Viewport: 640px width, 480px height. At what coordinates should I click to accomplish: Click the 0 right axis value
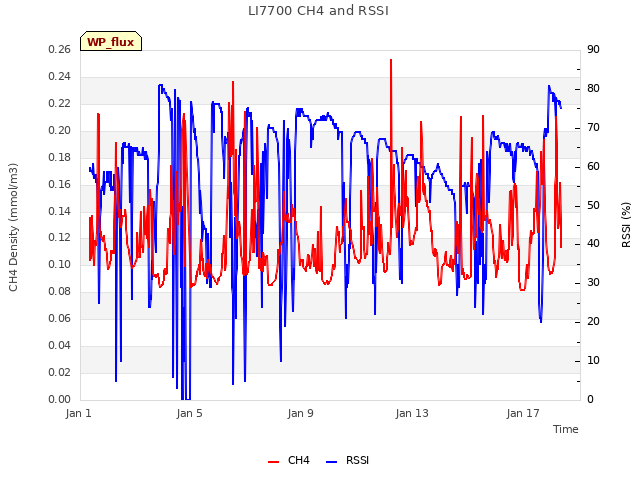pyautogui.click(x=590, y=399)
